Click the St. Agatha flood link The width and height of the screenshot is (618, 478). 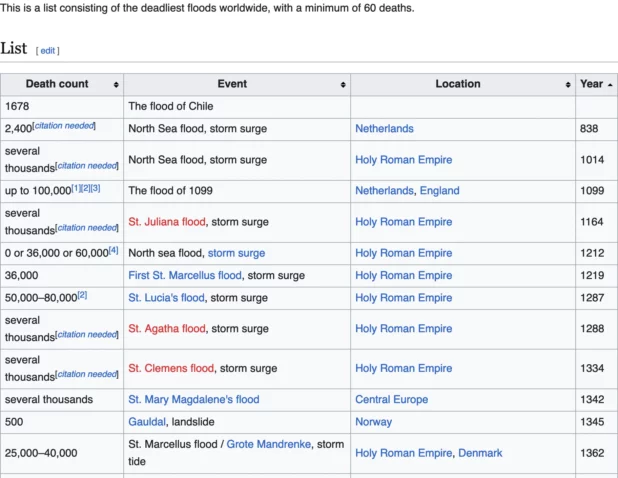166,328
